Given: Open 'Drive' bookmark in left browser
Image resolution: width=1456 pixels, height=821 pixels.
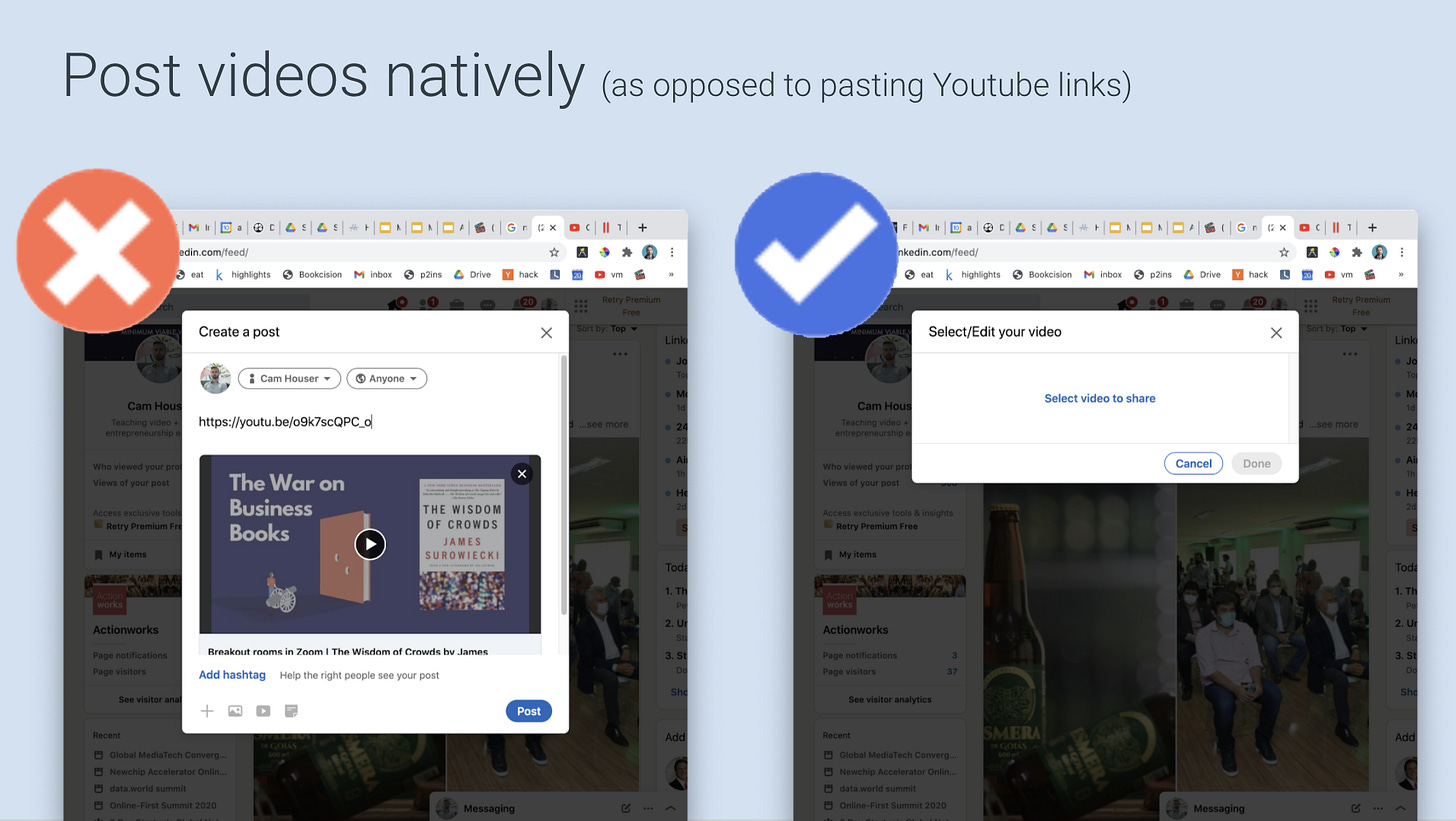Looking at the screenshot, I should [x=472, y=274].
